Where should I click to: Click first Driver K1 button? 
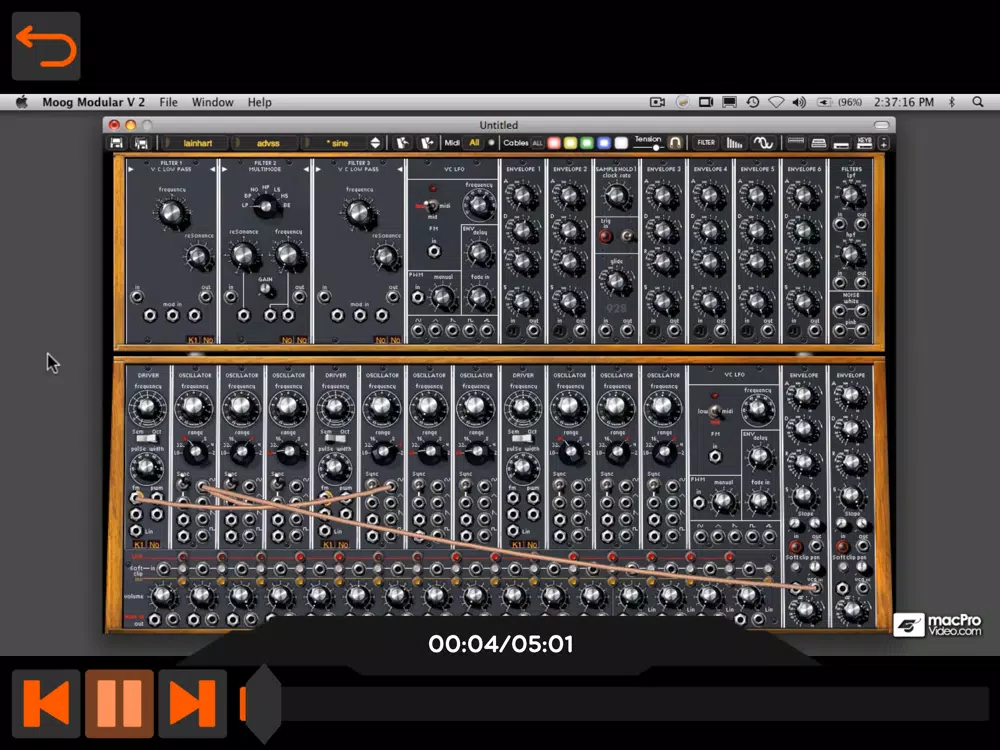[138, 545]
